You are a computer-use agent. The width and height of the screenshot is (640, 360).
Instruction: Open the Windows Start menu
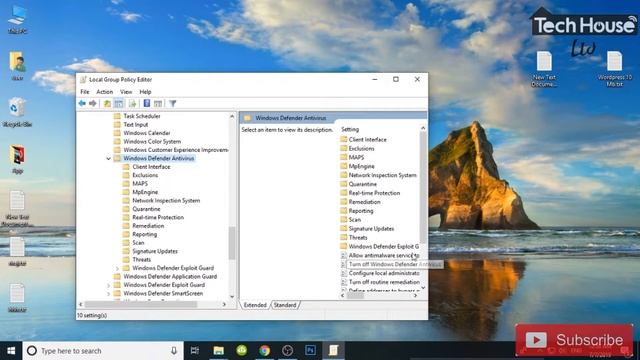click(11, 351)
